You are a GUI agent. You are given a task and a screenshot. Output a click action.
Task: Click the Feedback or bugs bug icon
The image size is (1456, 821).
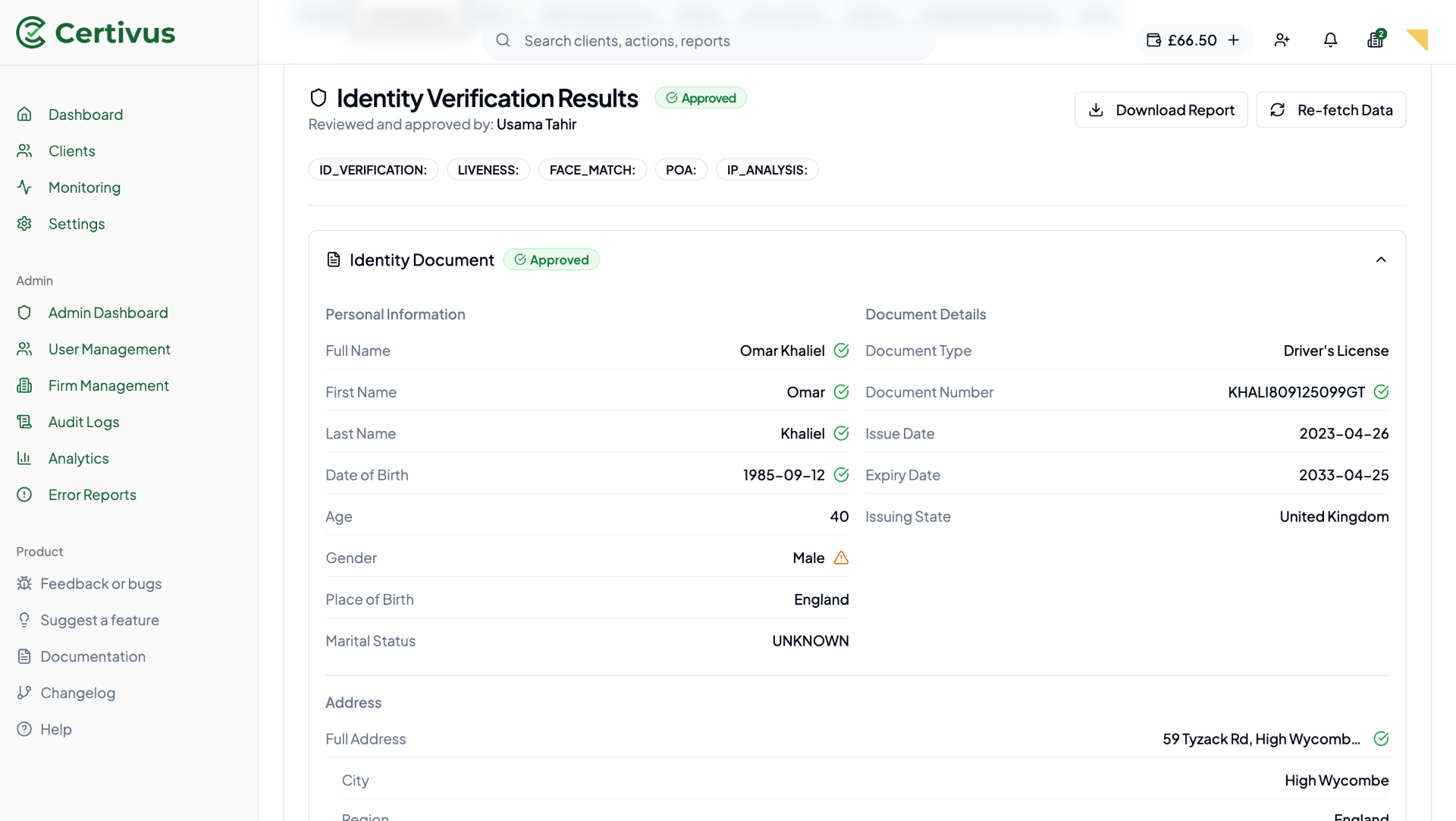(24, 584)
